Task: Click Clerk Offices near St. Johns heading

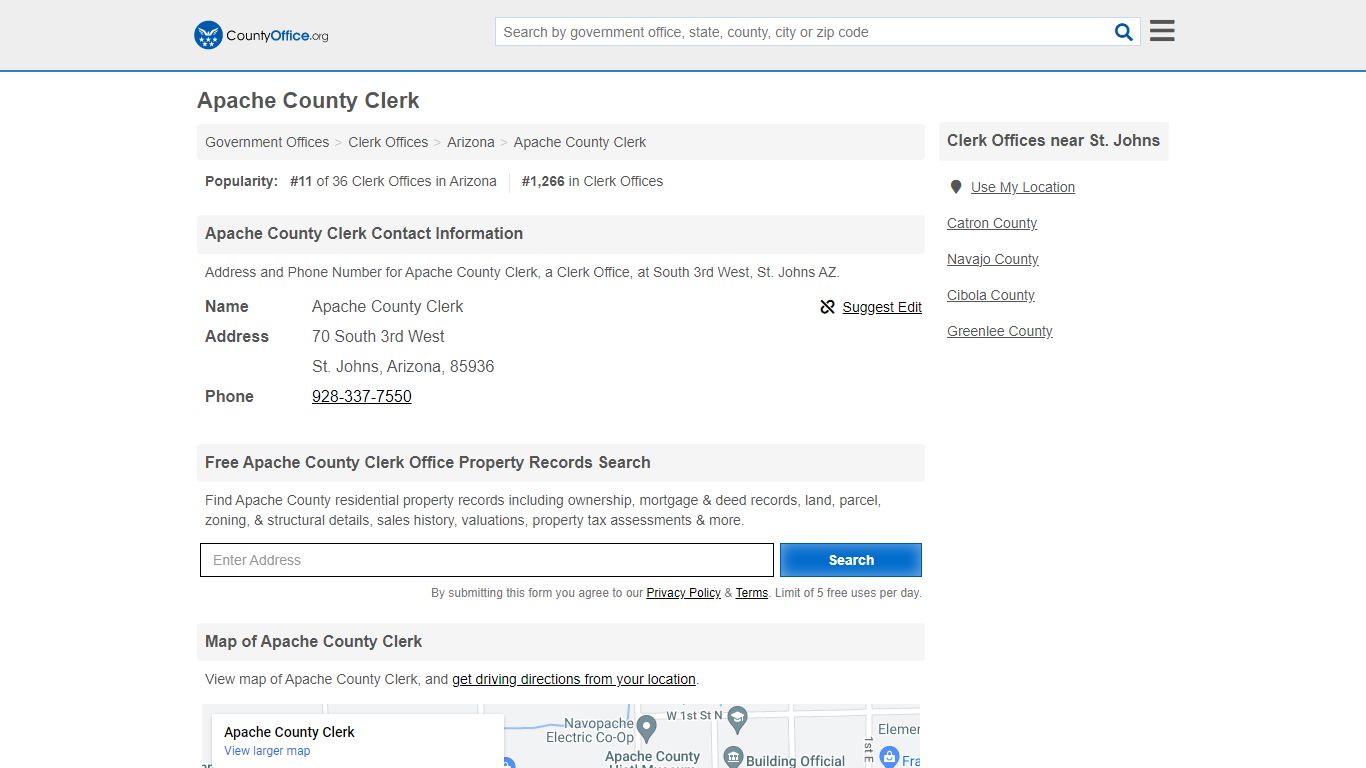Action: pos(1053,140)
